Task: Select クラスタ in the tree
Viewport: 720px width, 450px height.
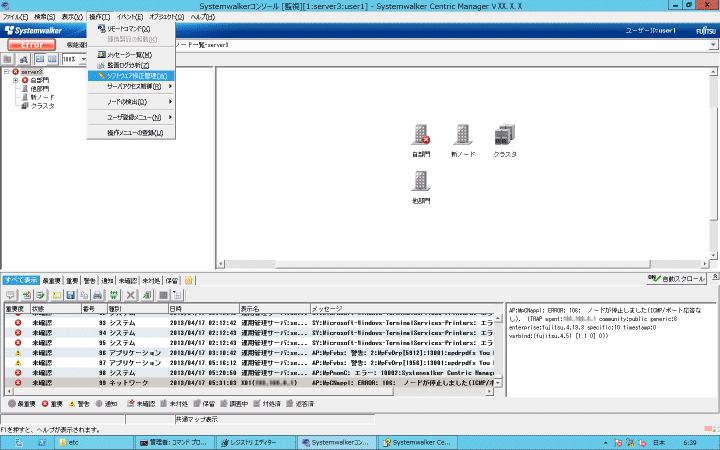Action: pos(42,106)
